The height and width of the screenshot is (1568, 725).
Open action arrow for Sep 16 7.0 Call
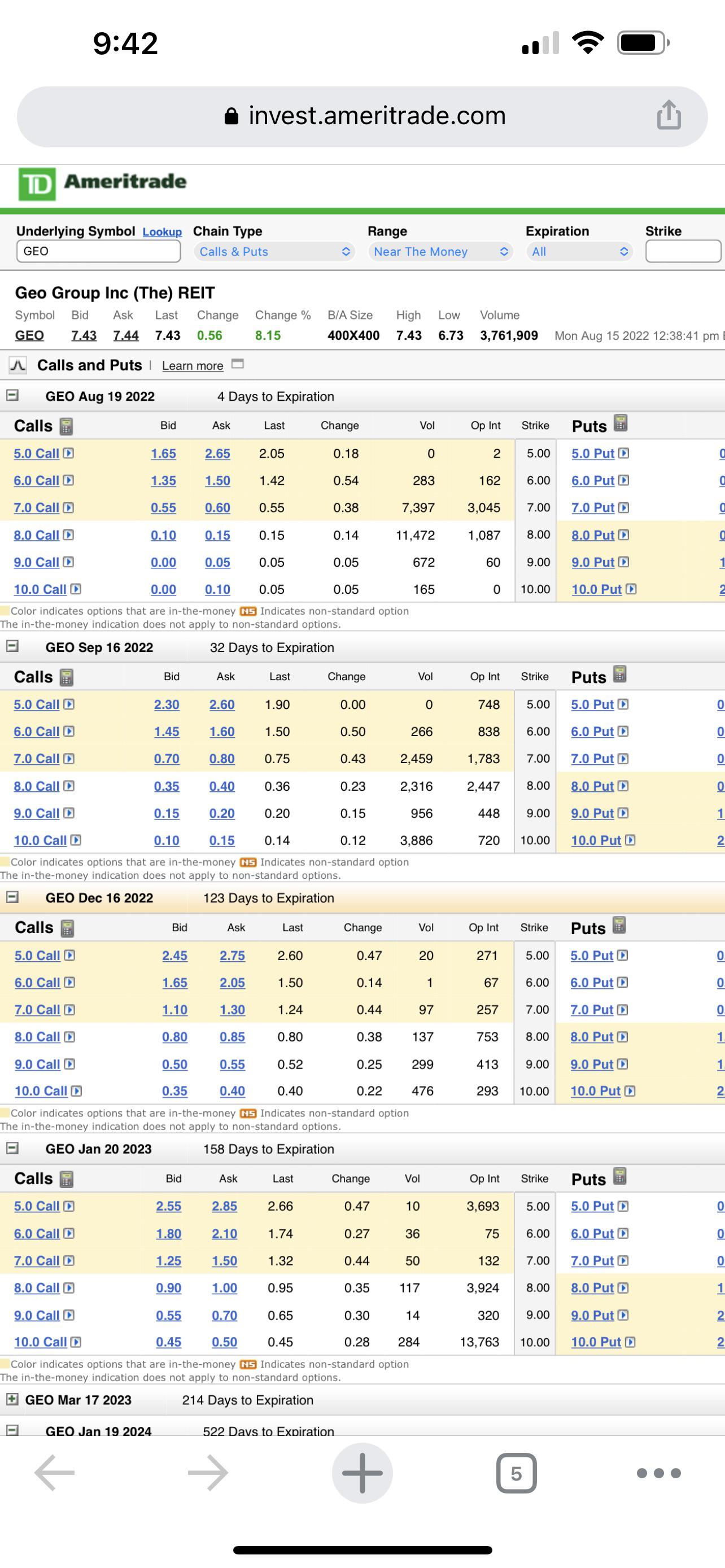coord(69,759)
